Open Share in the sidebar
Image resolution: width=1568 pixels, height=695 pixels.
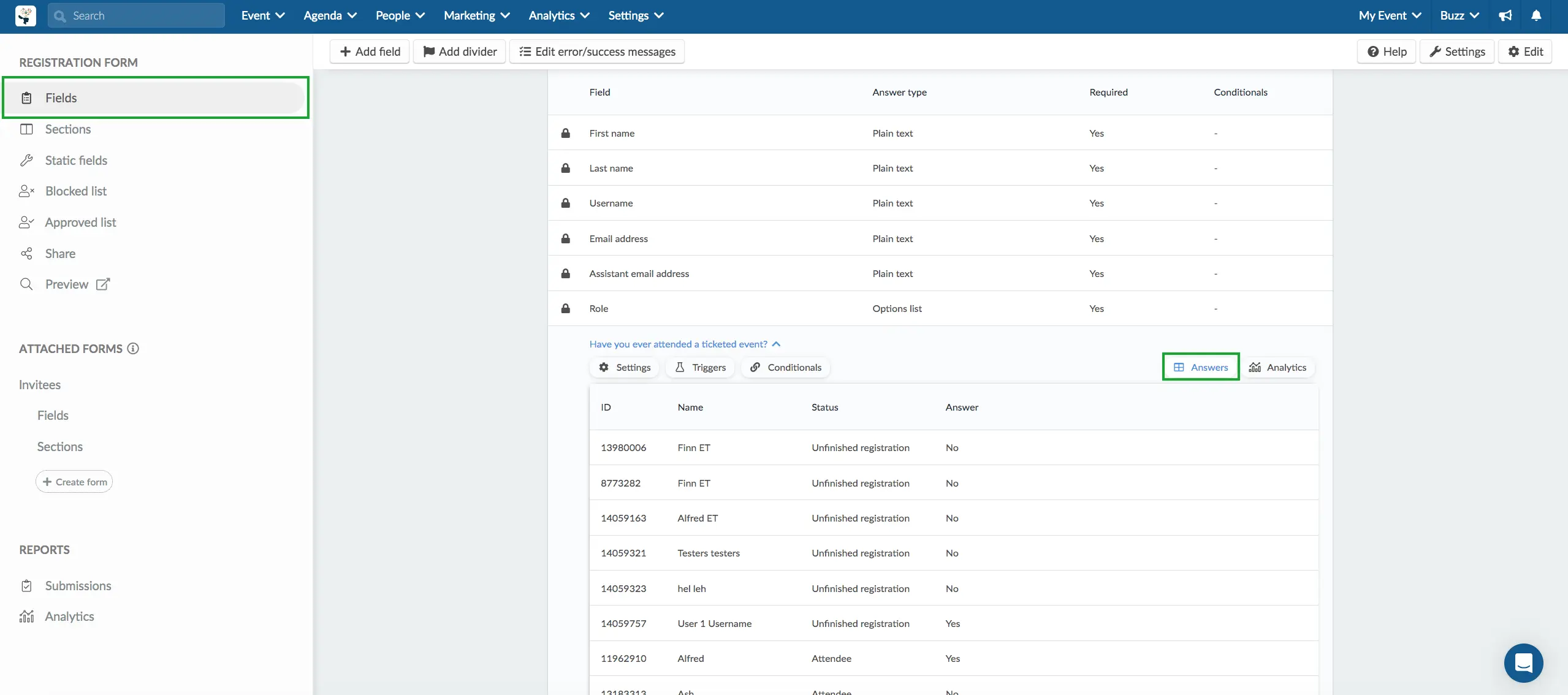pyautogui.click(x=60, y=254)
